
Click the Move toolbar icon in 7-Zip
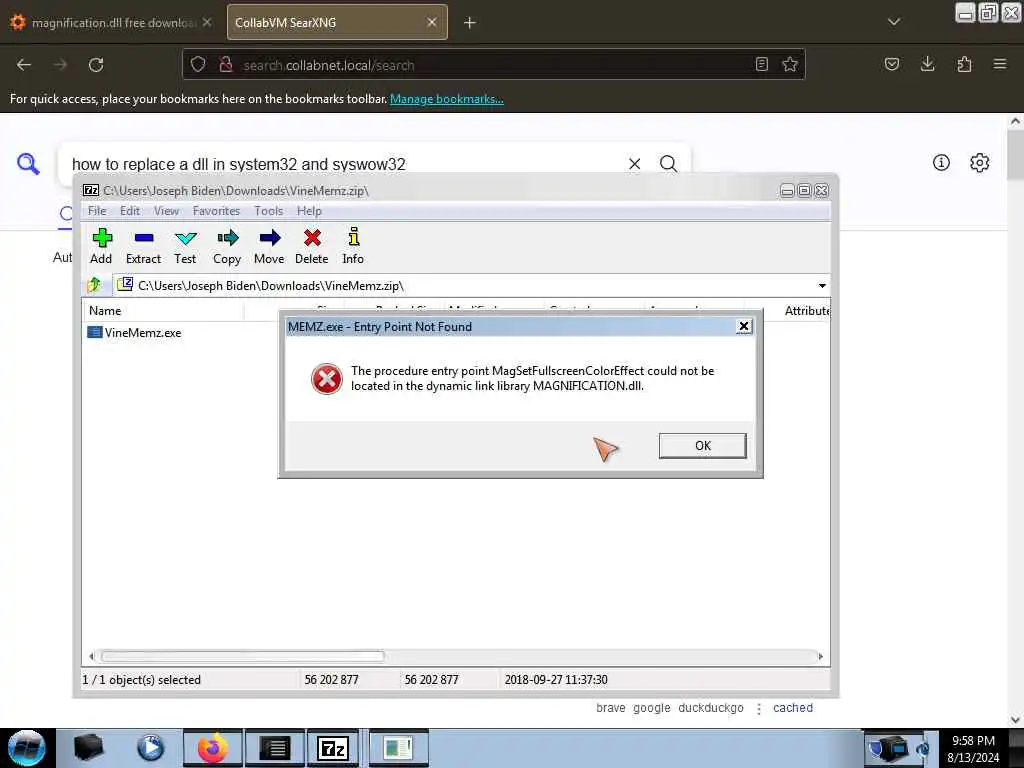269,238
